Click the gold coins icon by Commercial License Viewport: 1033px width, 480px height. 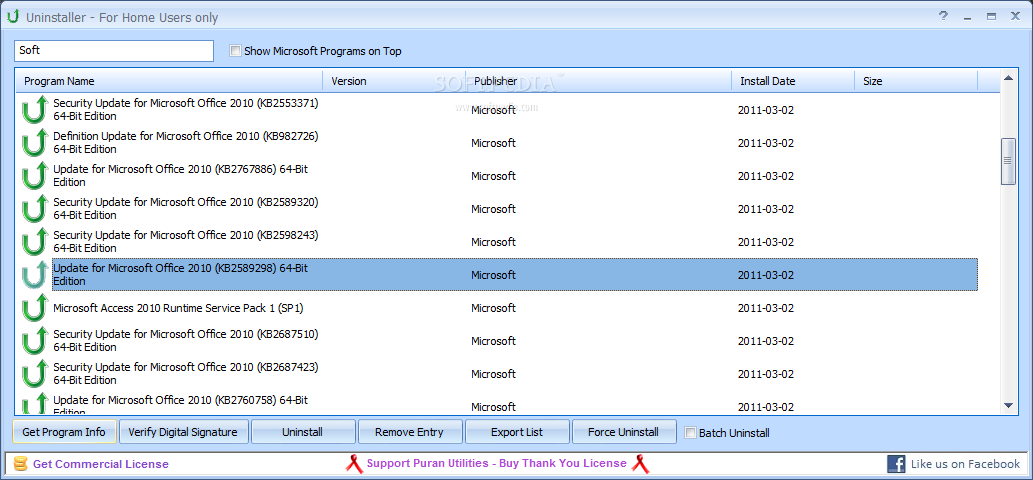coord(21,464)
